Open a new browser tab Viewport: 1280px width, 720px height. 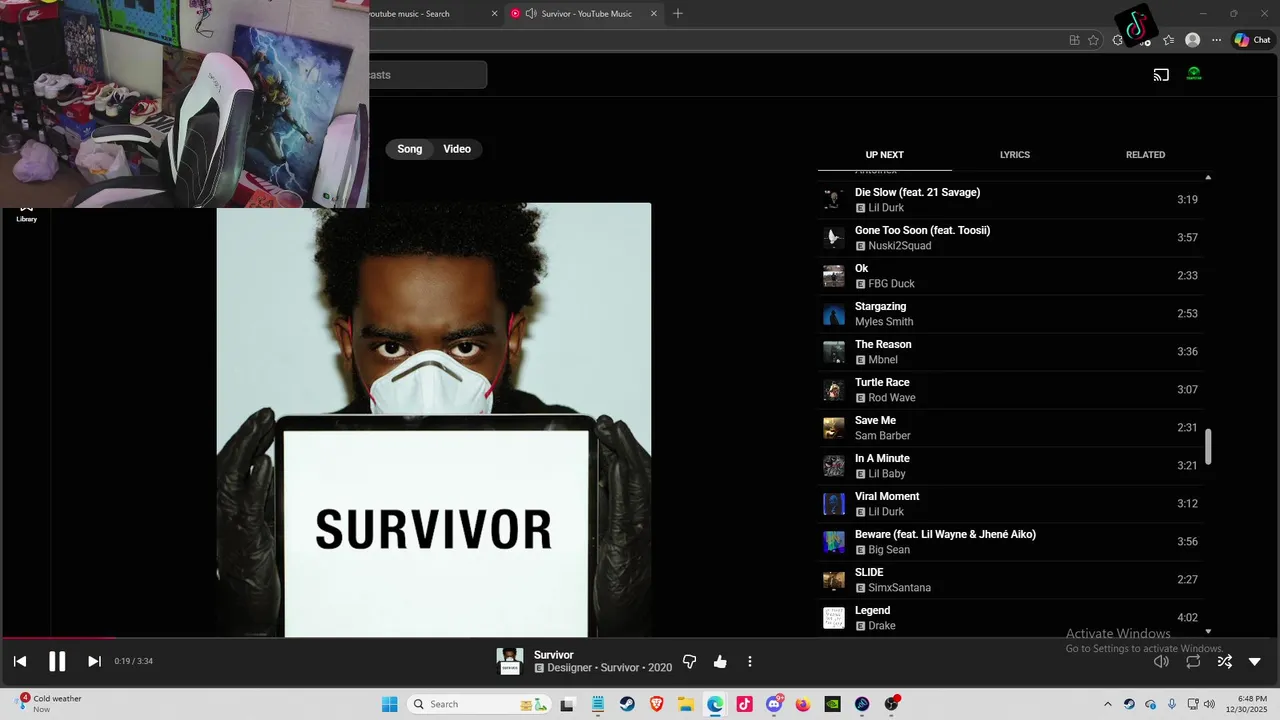point(678,14)
